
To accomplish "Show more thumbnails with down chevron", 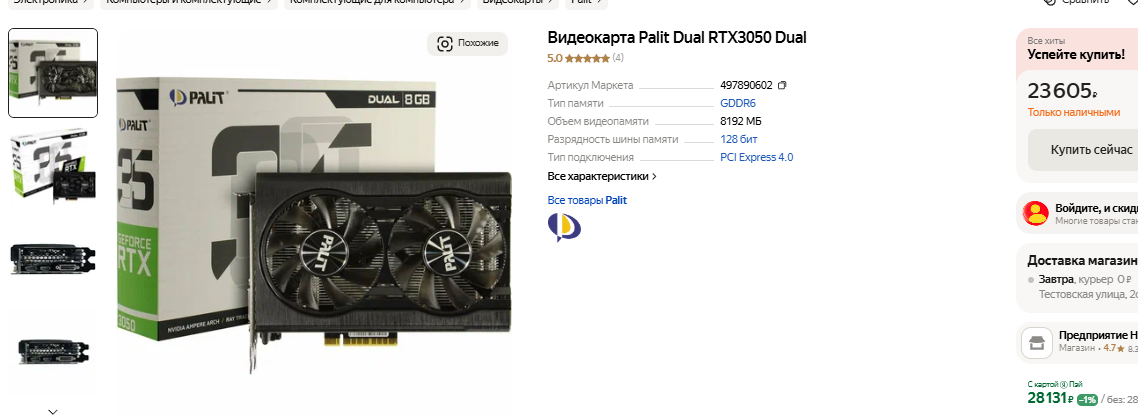I will [52, 411].
